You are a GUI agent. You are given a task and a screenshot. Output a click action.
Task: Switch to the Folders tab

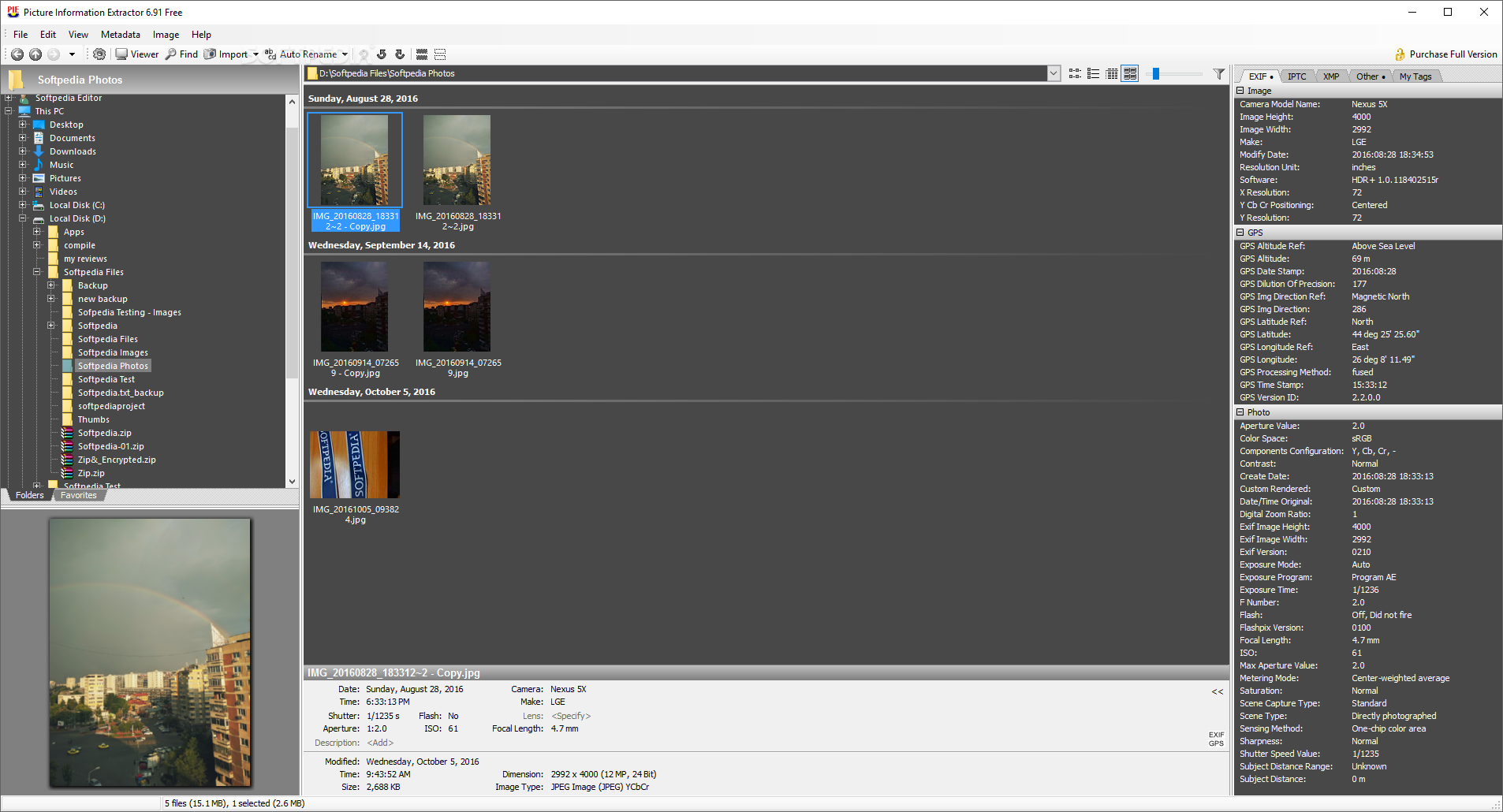(29, 495)
